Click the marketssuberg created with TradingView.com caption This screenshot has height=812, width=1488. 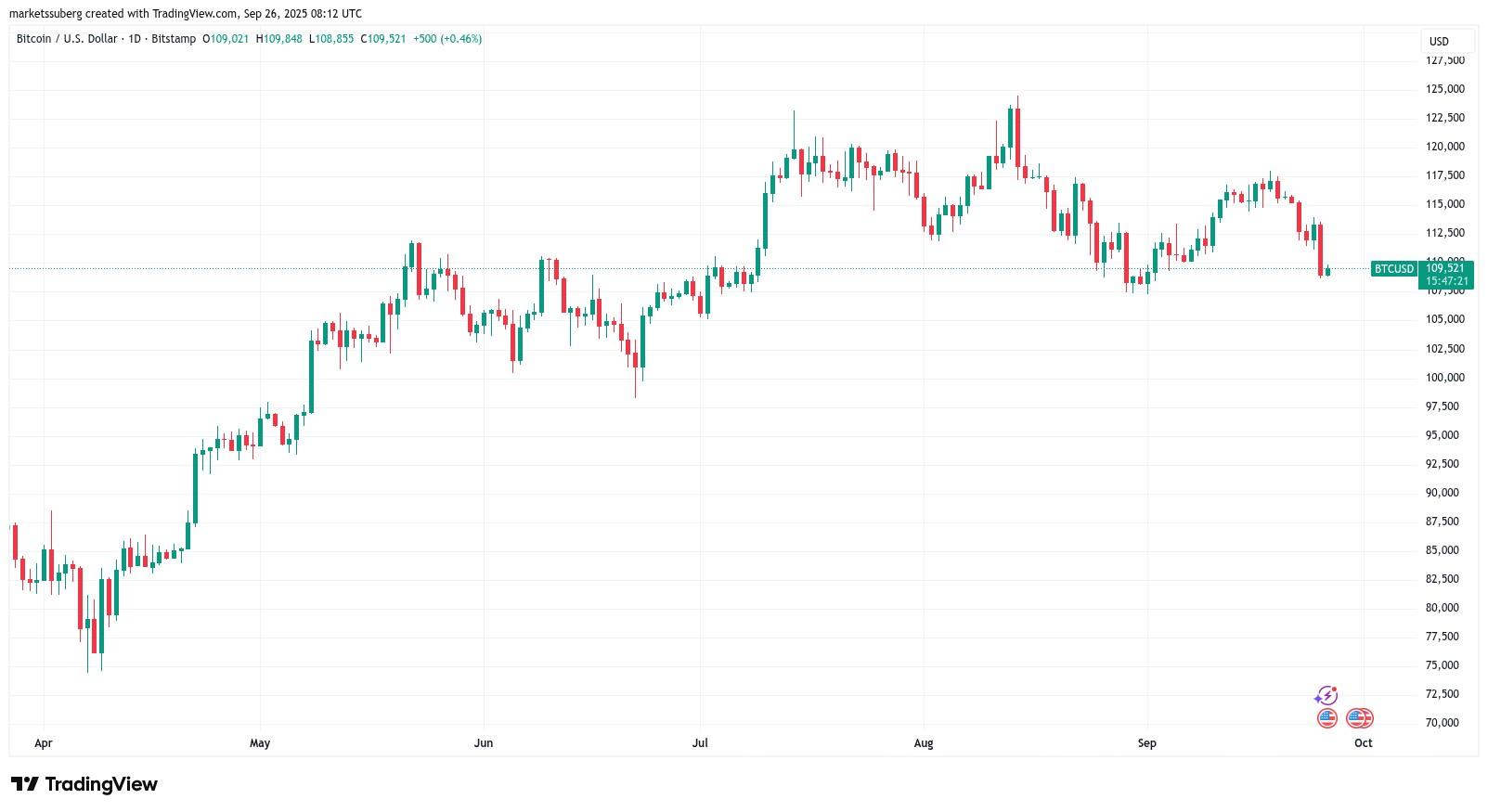[185, 13]
